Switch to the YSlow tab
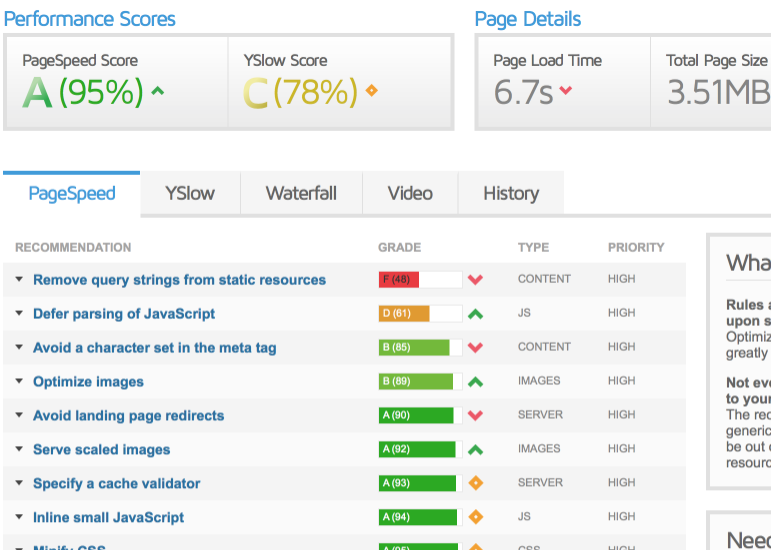Screen dimensions: 771x550 pos(190,193)
